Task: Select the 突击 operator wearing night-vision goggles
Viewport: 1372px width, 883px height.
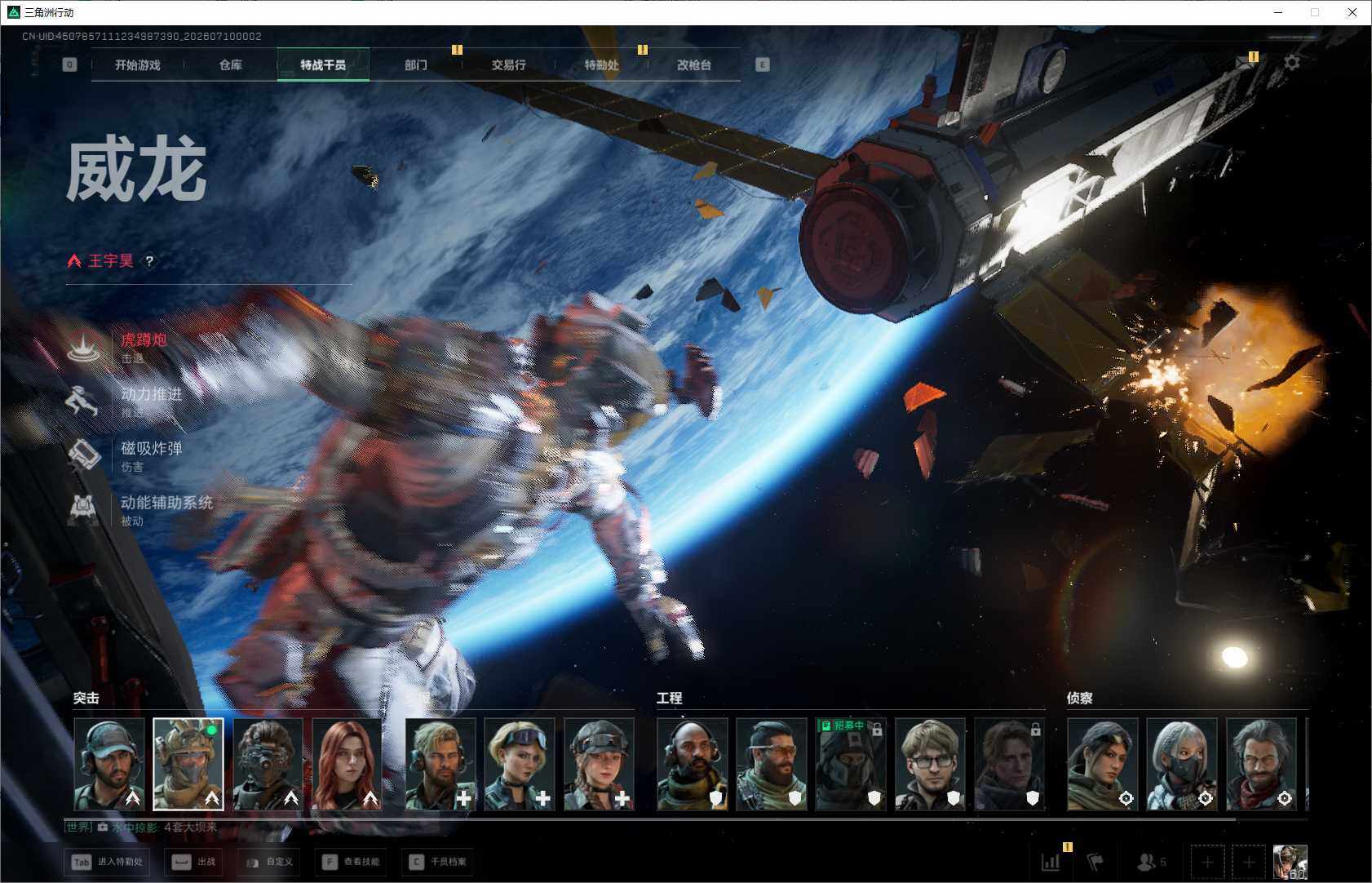Action: click(x=268, y=765)
